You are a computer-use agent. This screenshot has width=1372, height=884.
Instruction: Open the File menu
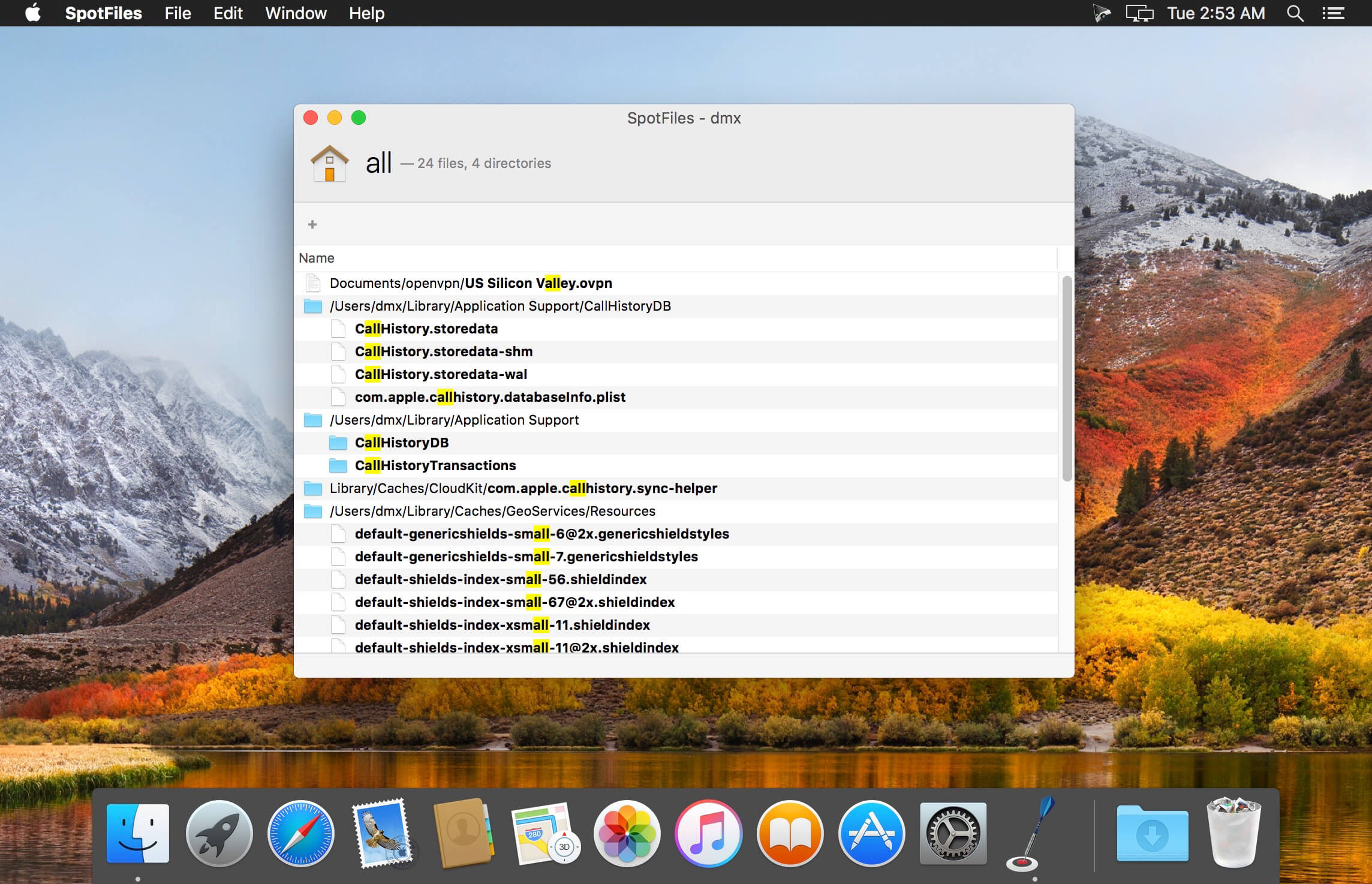(177, 13)
